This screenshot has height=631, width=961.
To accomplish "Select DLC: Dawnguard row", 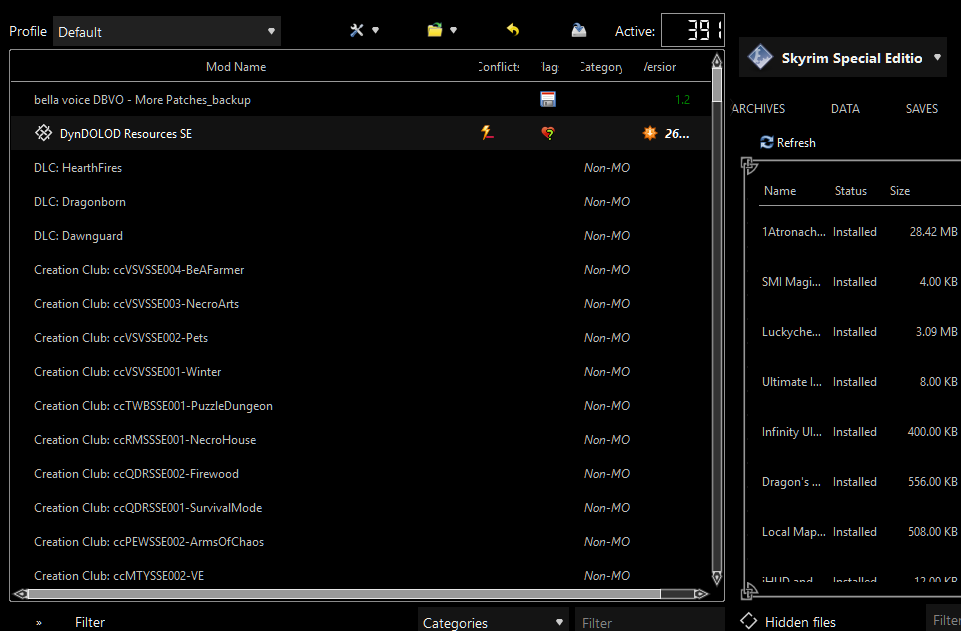I will click(x=361, y=235).
